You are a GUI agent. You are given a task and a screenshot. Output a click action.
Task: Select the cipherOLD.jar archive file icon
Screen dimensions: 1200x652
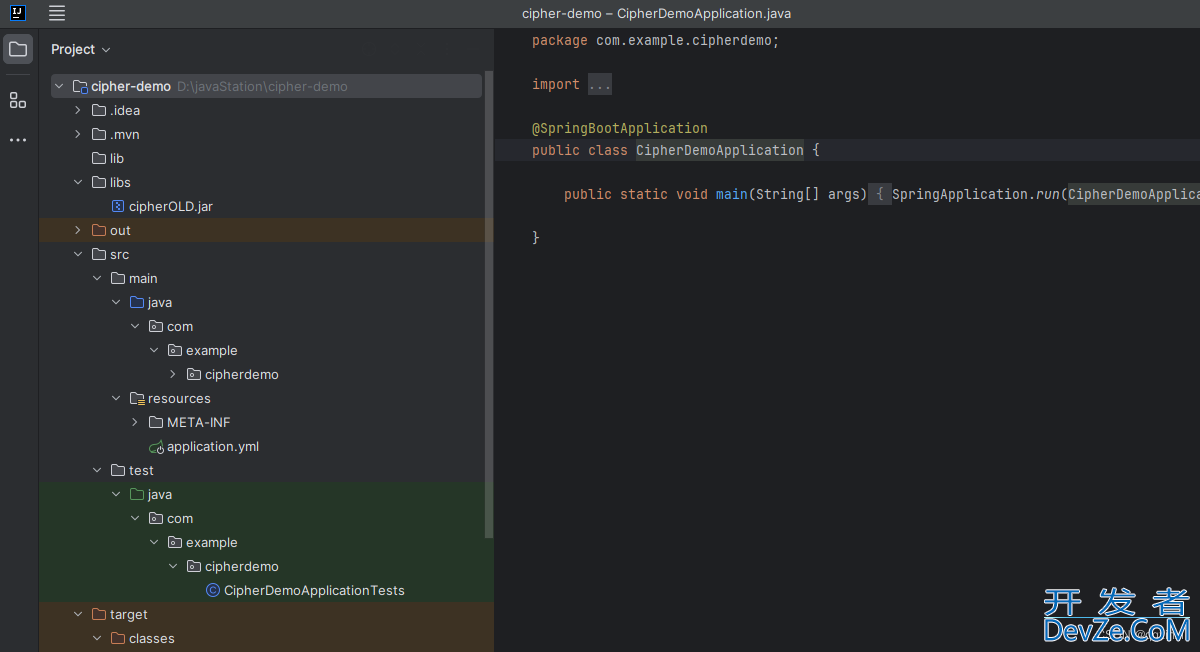coord(117,206)
